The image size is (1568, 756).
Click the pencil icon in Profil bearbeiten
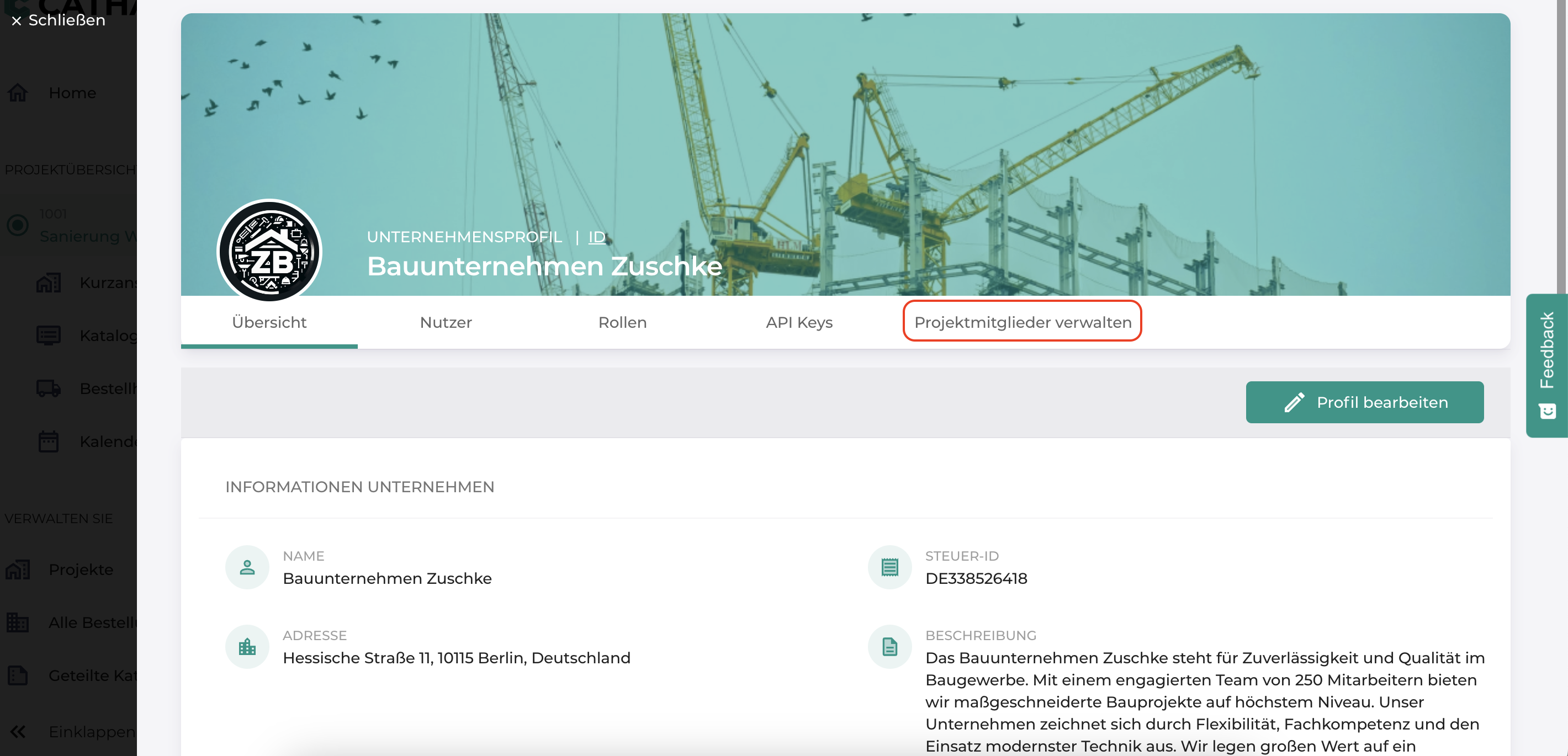tap(1294, 402)
